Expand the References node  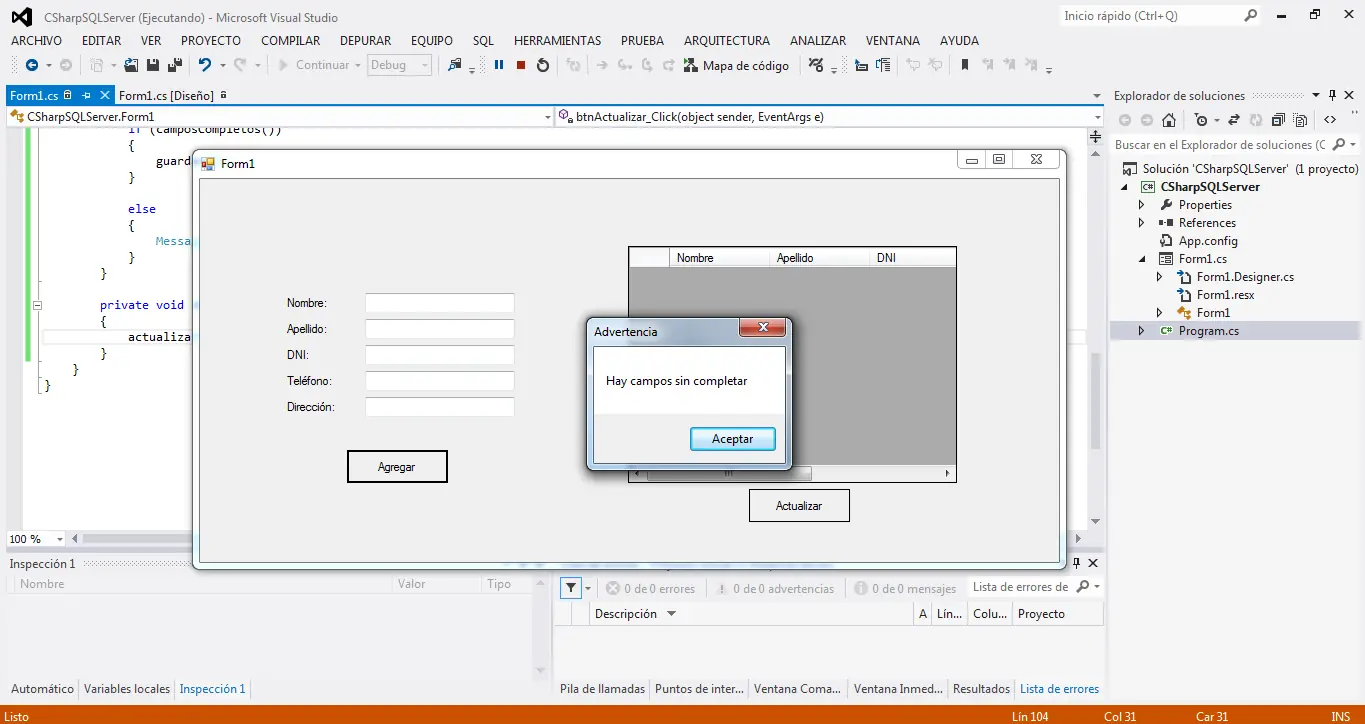(1141, 223)
